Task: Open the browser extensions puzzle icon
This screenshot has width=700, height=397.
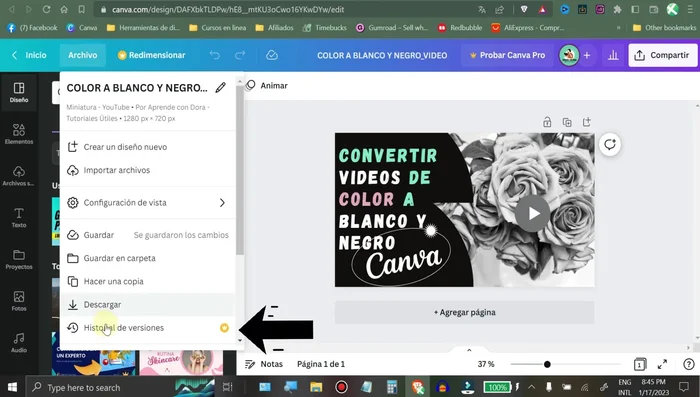Action: click(617, 9)
